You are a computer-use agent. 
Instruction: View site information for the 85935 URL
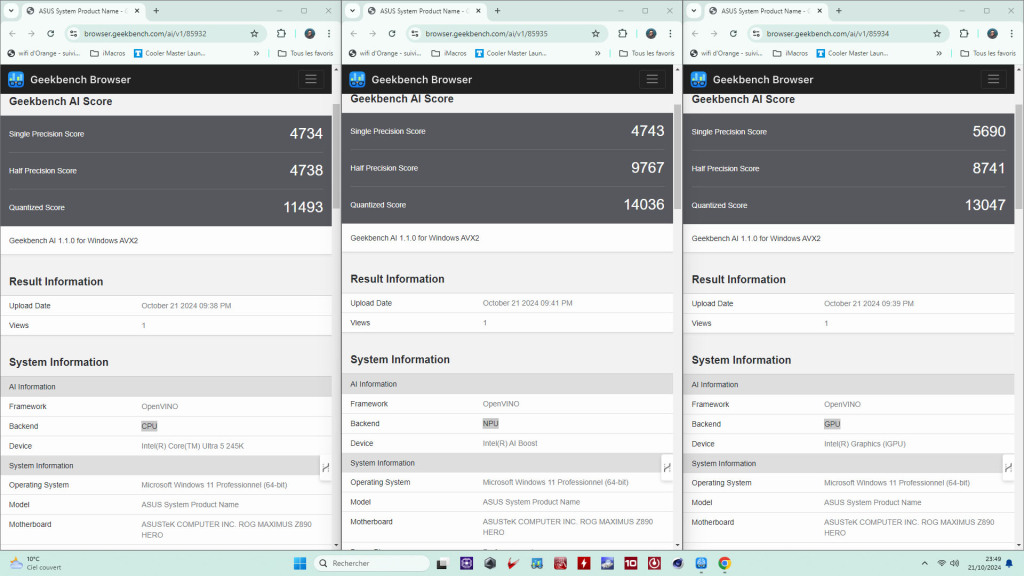coord(415,33)
